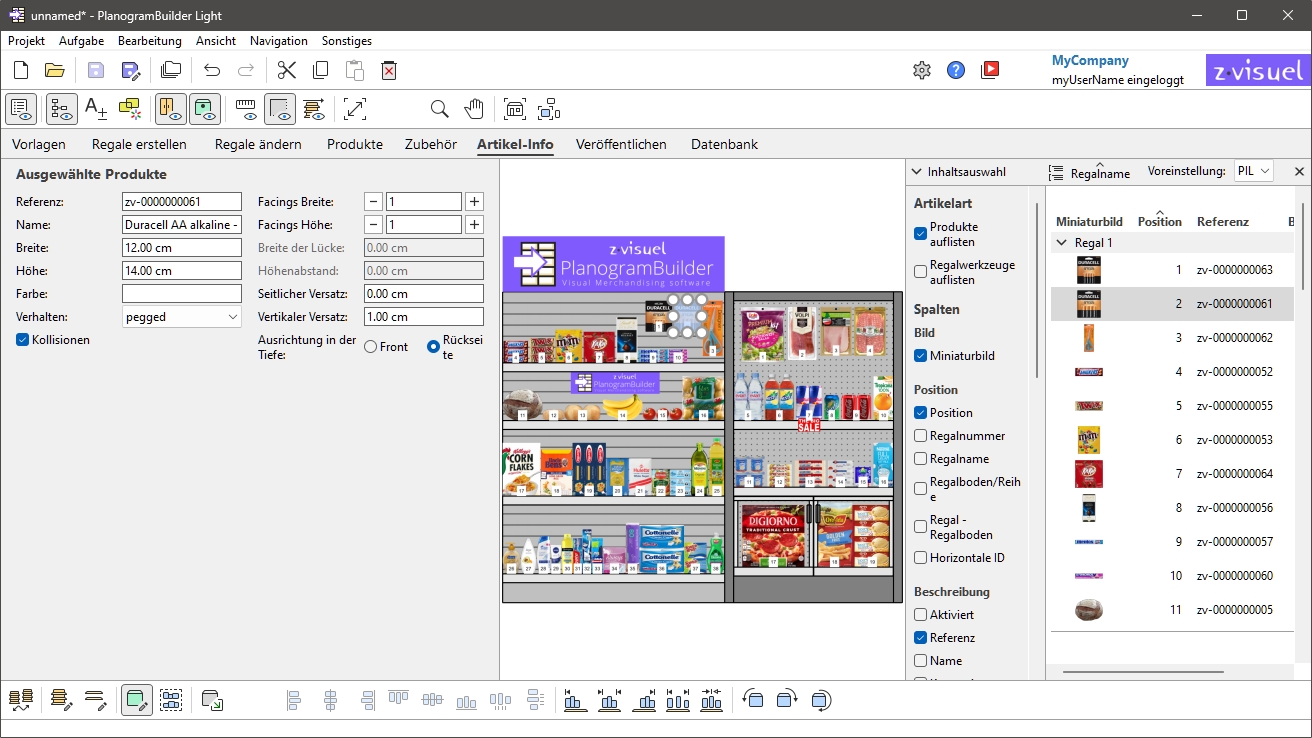1312x738 pixels.
Task: Check the Horizontale ID checkbox
Action: click(921, 558)
